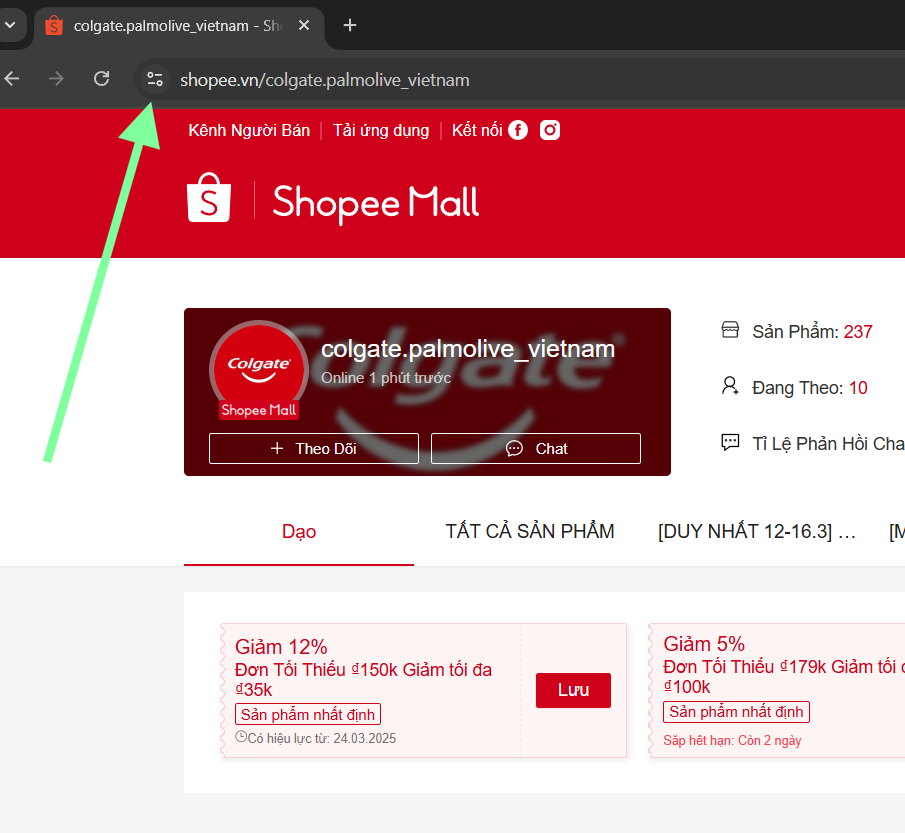Click the browser back arrow
The image size is (905, 833).
click(12, 79)
